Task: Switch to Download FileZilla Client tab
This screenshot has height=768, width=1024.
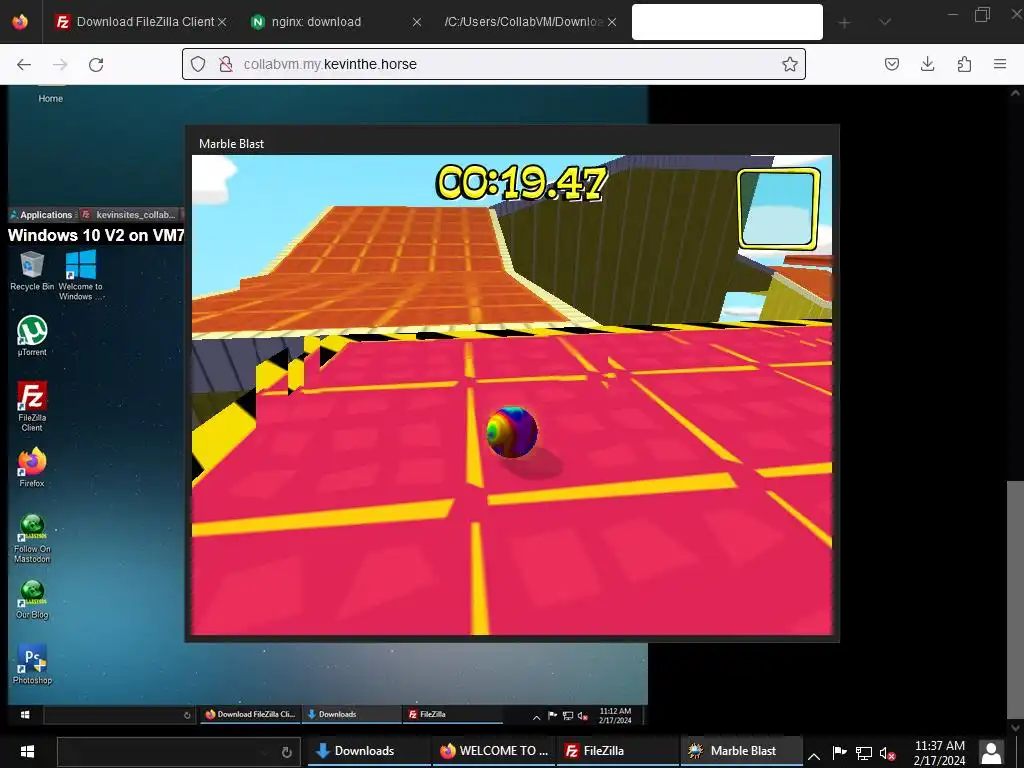Action: click(x=138, y=22)
